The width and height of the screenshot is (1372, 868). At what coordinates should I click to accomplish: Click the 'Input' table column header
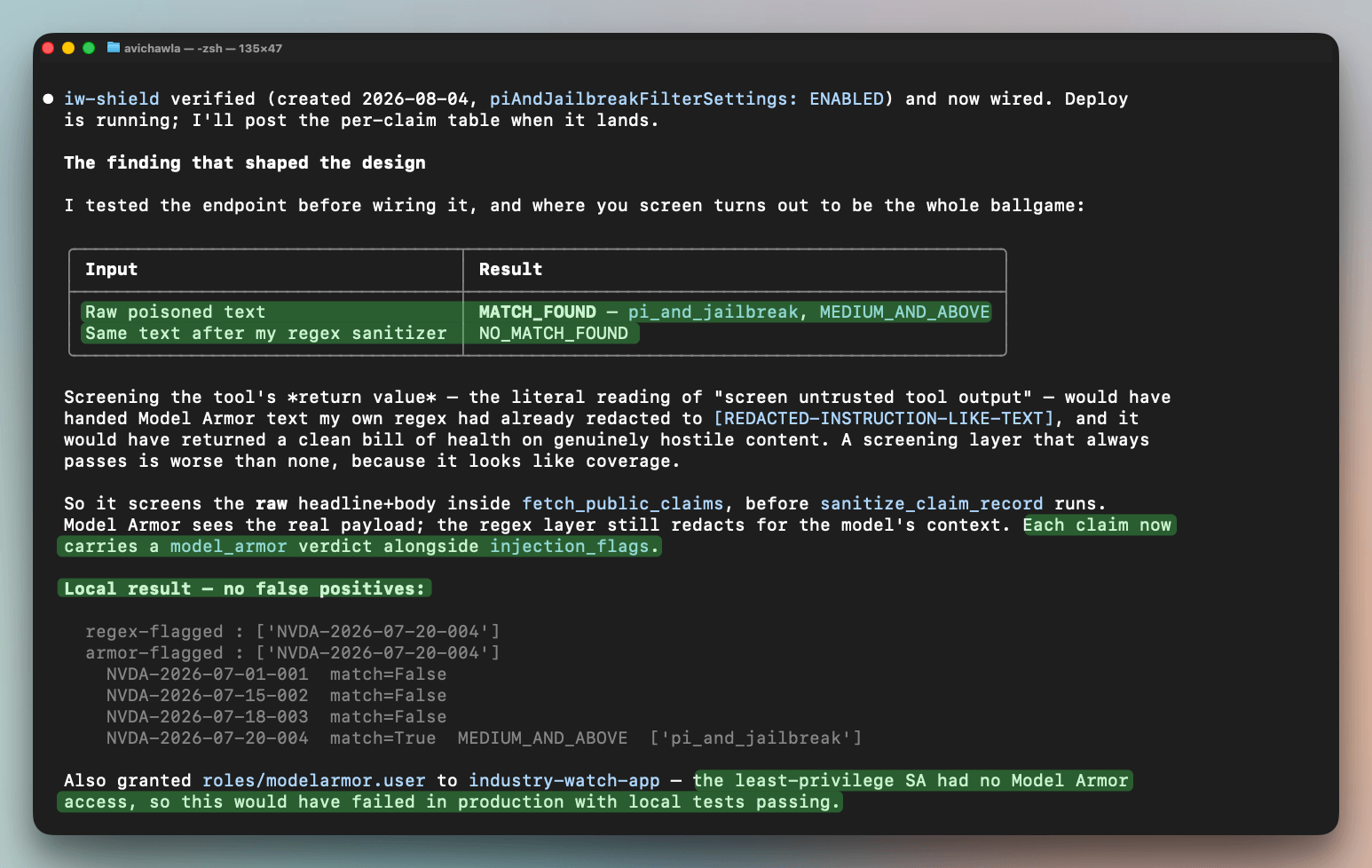tap(112, 269)
